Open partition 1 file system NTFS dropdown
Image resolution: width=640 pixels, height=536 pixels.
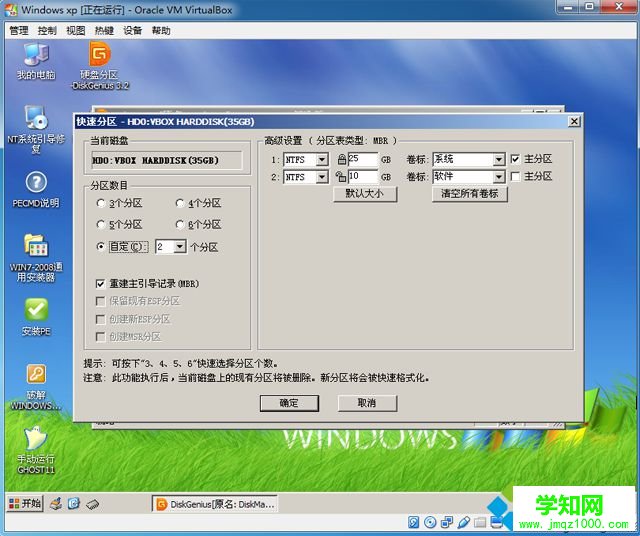(x=322, y=159)
